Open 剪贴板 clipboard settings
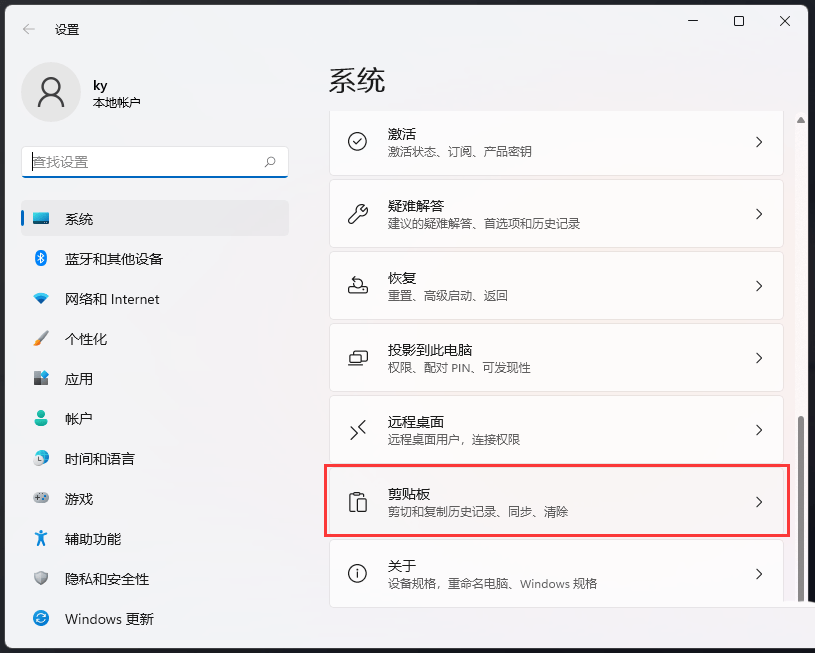Image resolution: width=815 pixels, height=653 pixels. click(x=556, y=501)
